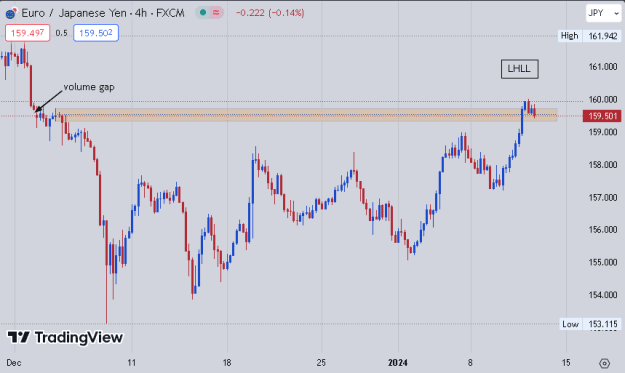The height and width of the screenshot is (373, 625).
Task: Click the red sell price 159.497
Action: [28, 33]
